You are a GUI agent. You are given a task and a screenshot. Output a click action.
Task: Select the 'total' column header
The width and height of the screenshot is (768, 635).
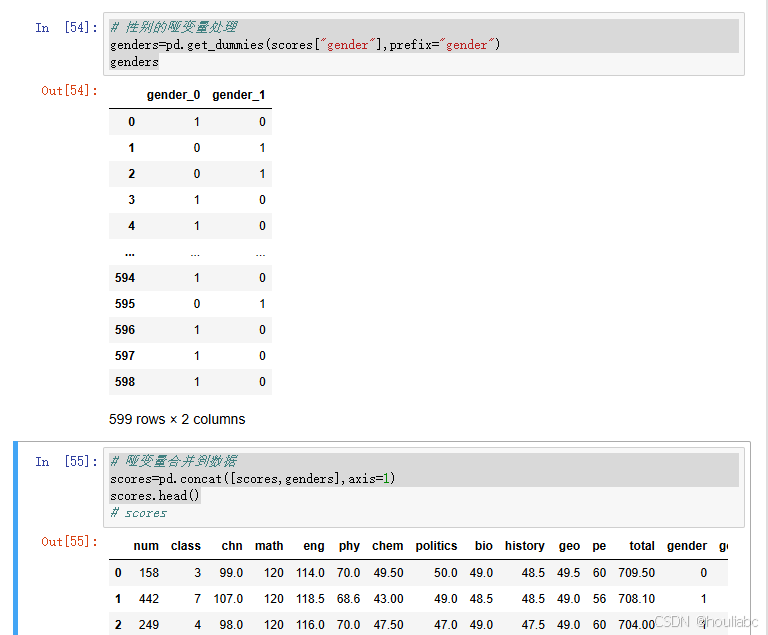pos(642,545)
